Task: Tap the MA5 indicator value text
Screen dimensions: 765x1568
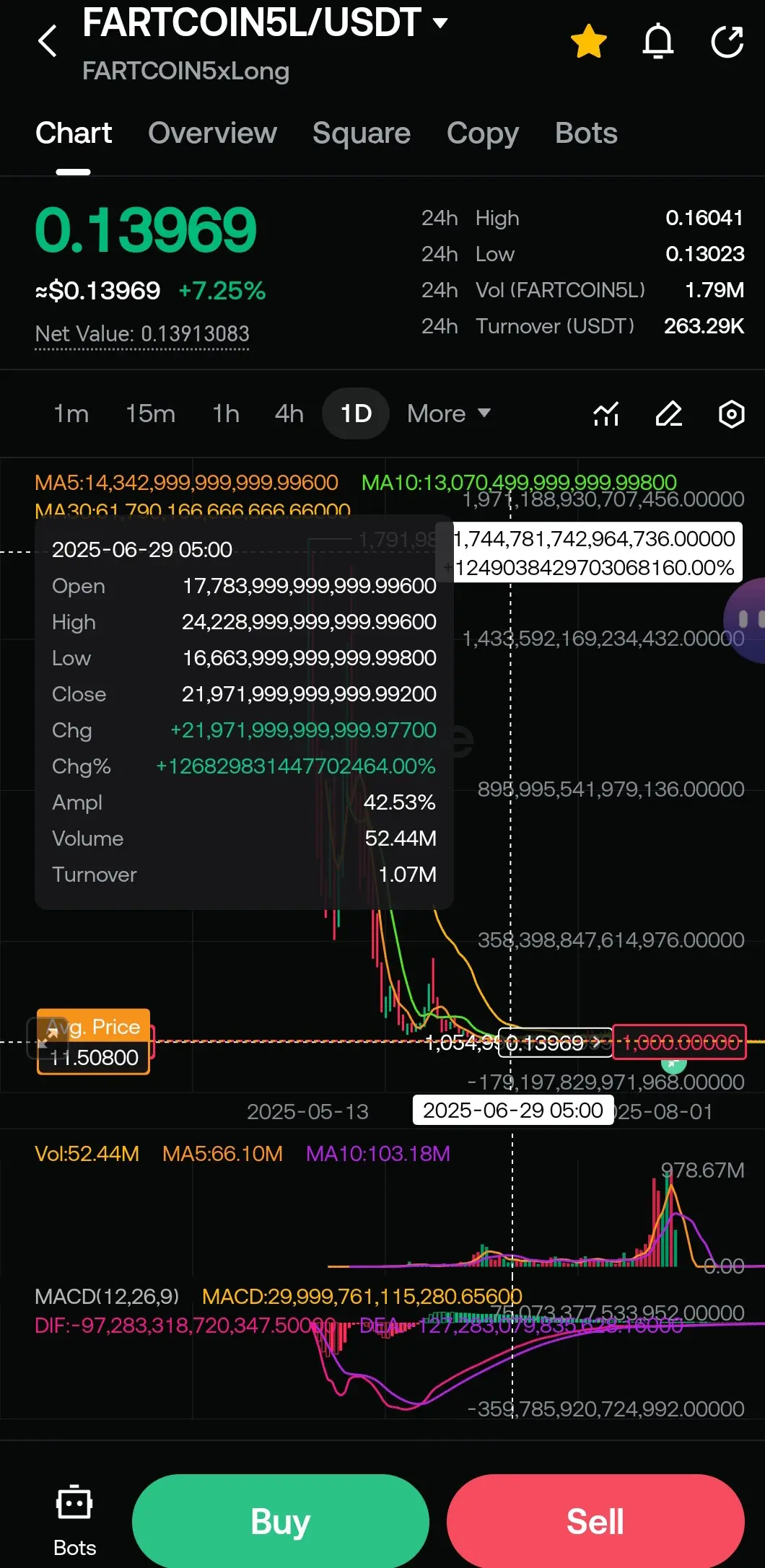Action: click(186, 482)
